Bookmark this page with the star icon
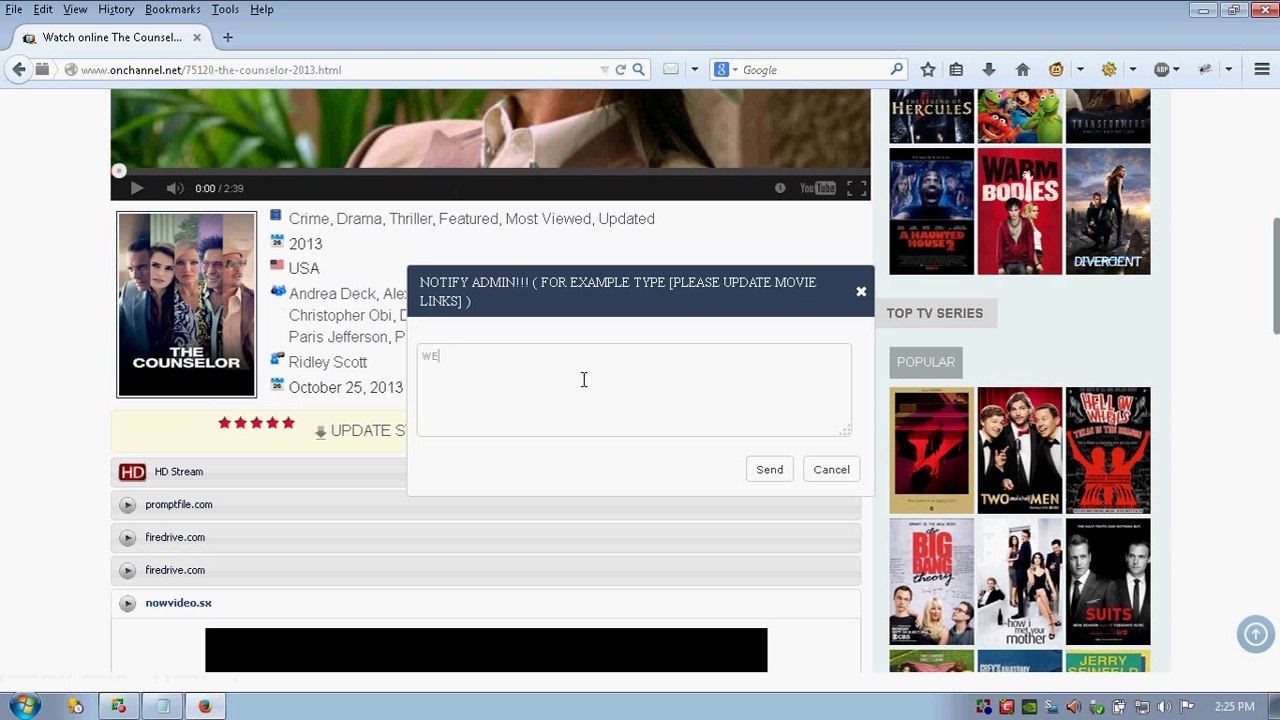The image size is (1280, 720). point(928,69)
